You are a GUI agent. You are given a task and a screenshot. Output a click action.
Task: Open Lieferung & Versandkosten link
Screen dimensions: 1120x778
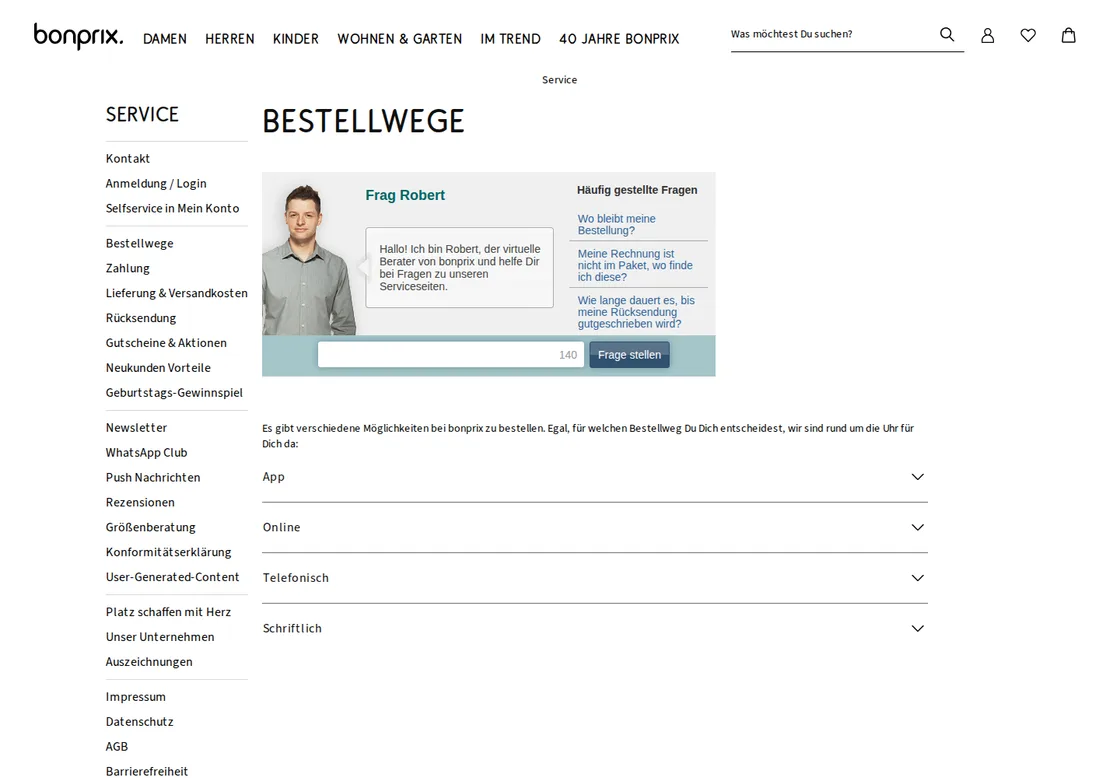pos(176,294)
